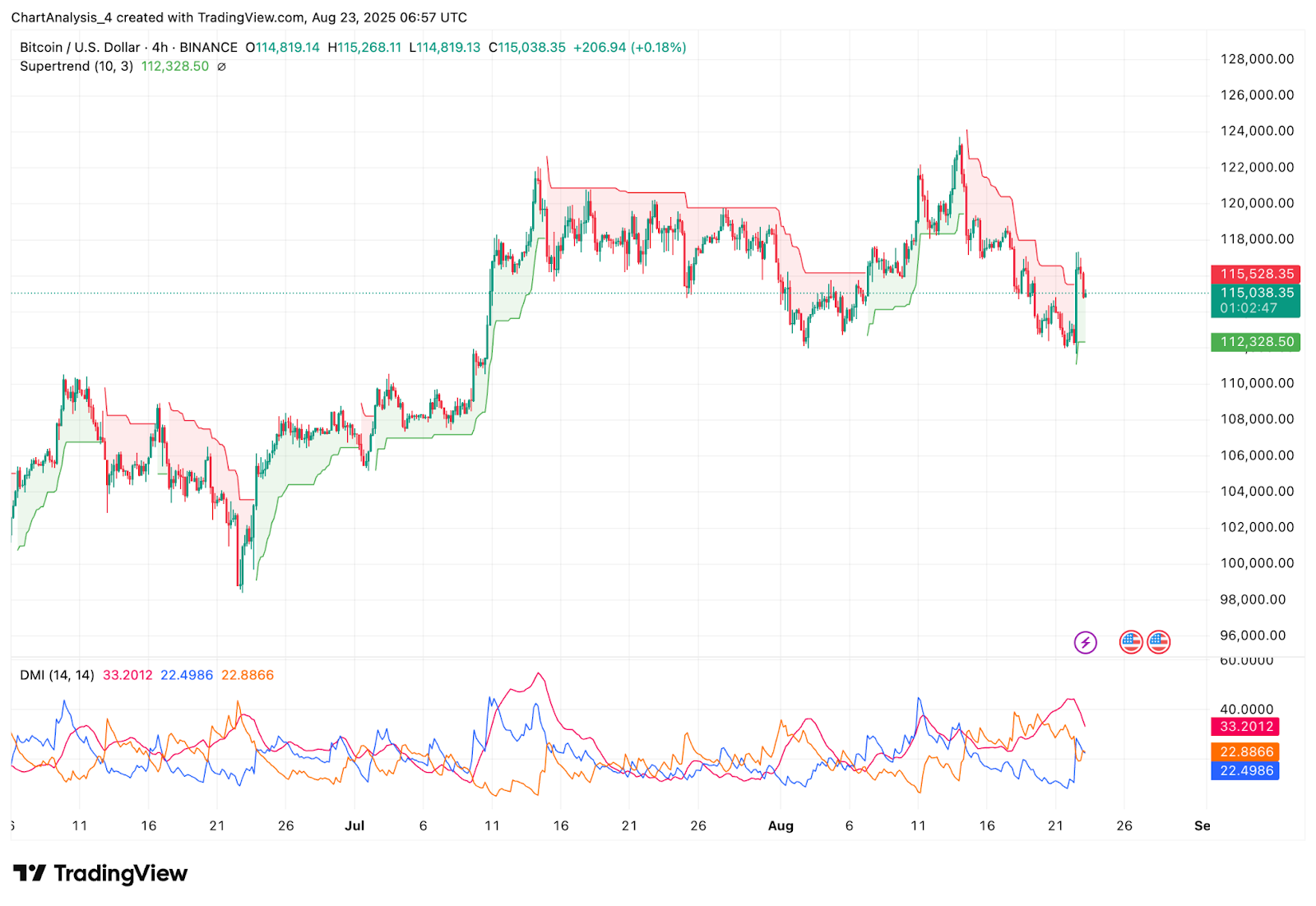Click the 124,000.00 level on price scale

click(x=1257, y=131)
